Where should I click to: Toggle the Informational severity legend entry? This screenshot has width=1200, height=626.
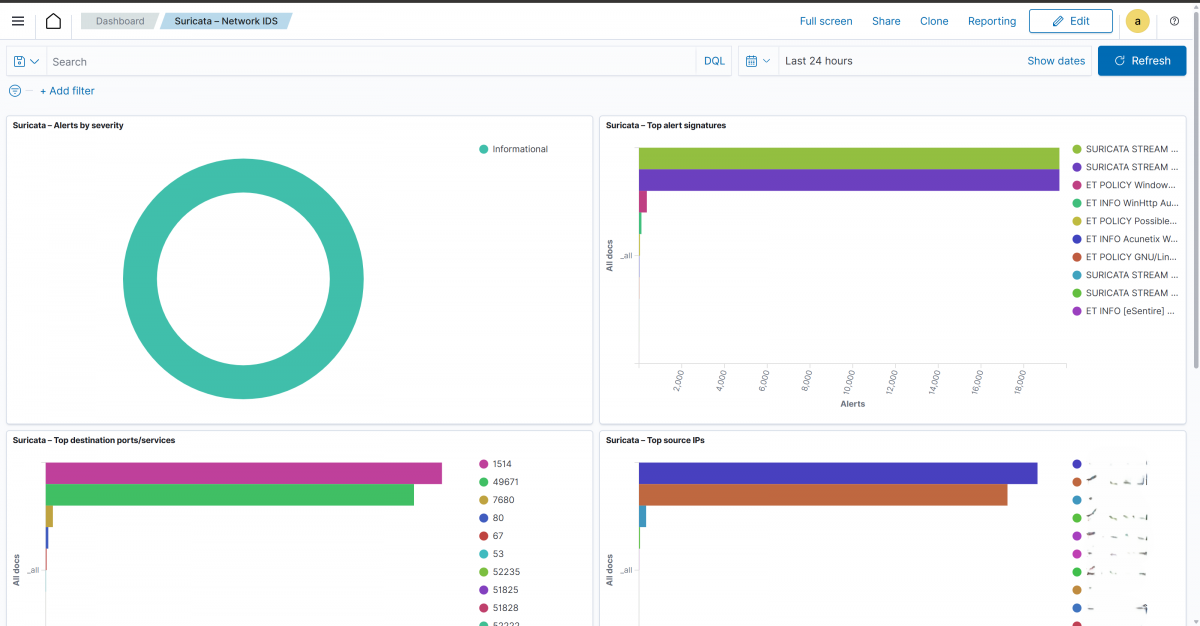pos(514,148)
